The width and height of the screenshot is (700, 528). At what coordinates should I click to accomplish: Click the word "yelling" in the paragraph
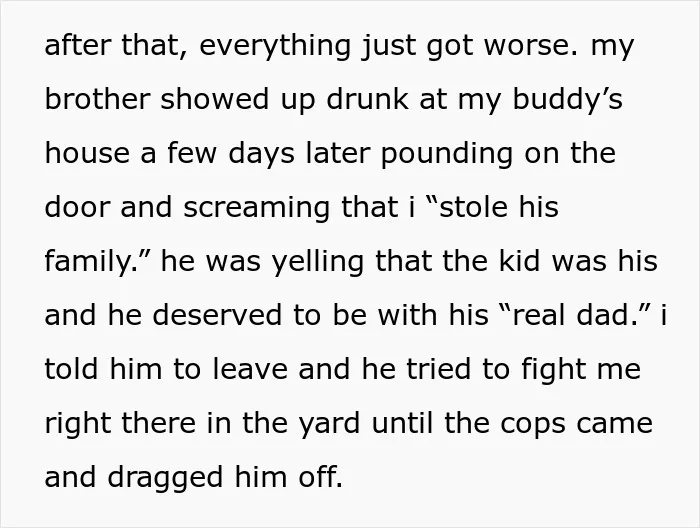(x=318, y=263)
